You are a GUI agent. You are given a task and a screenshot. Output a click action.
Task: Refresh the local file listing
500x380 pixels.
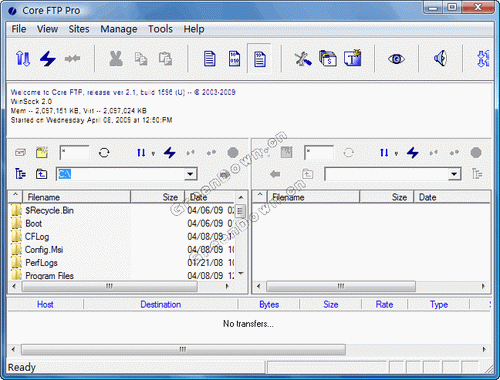pos(104,153)
